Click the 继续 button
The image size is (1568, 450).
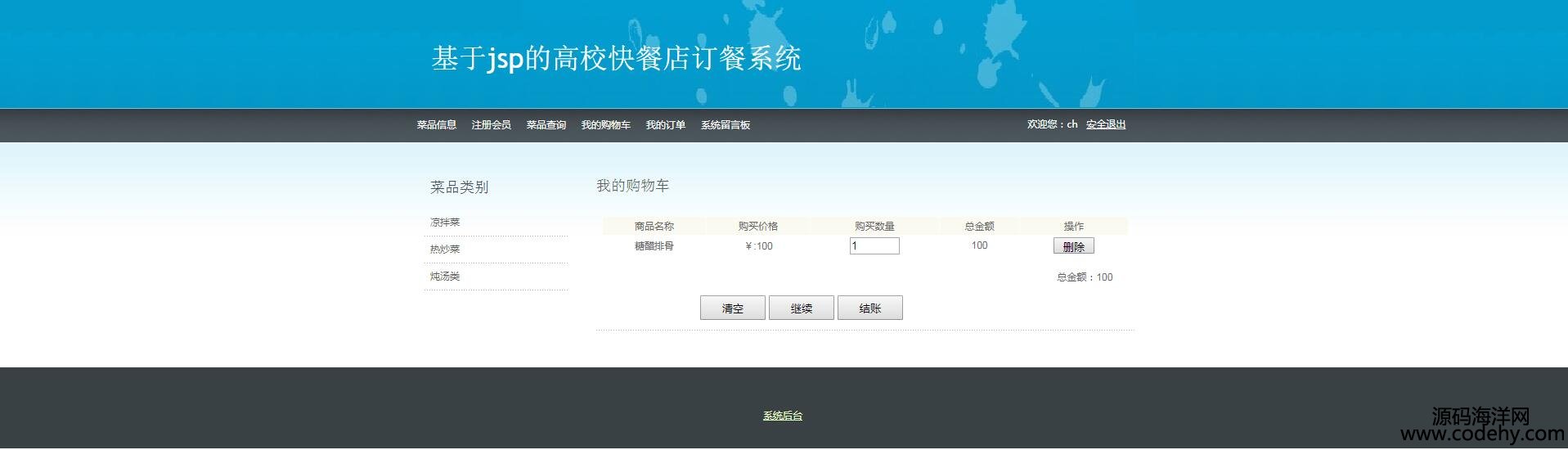point(802,308)
